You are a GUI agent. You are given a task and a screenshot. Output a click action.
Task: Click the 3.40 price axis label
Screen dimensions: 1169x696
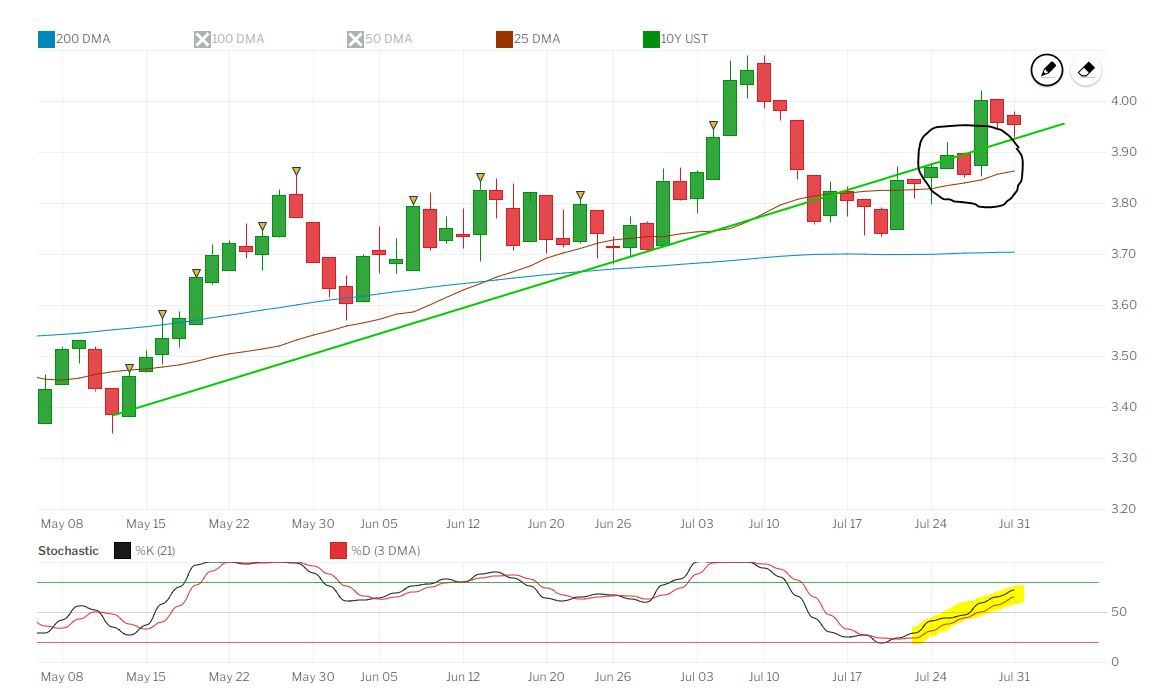click(1124, 407)
